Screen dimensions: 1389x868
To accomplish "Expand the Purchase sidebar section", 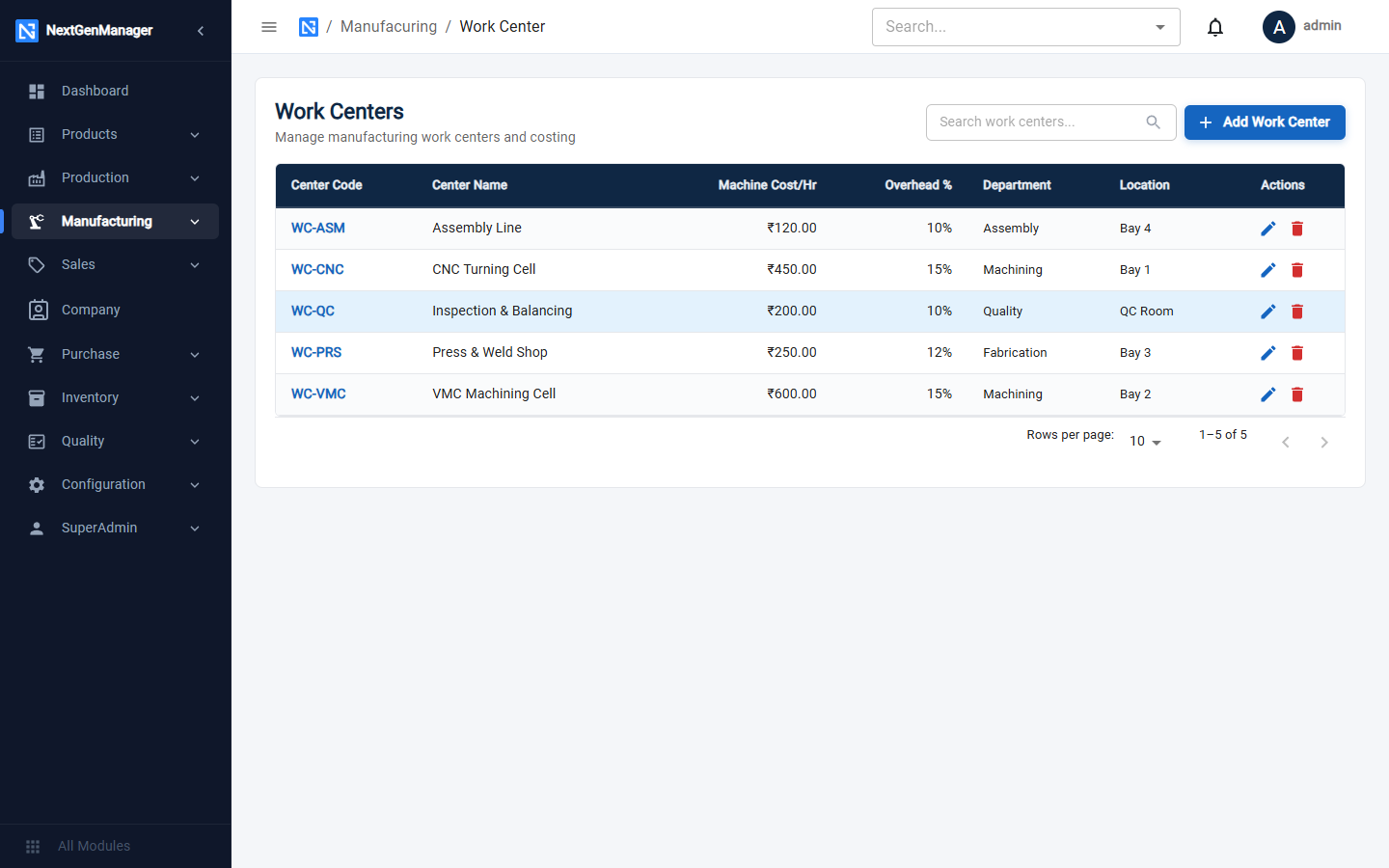I will click(116, 355).
